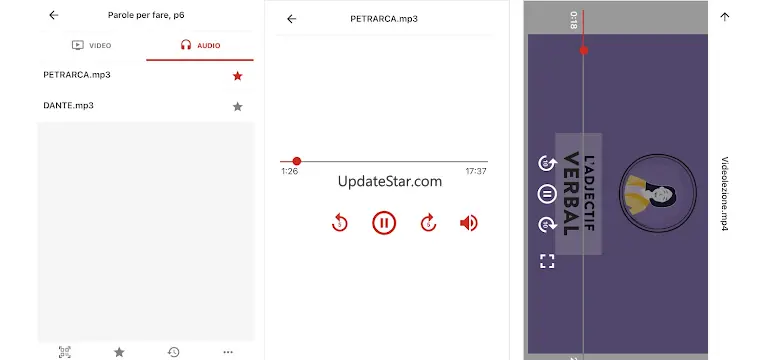Click the 17:37 total duration label
780x360 pixels.
(x=476, y=171)
